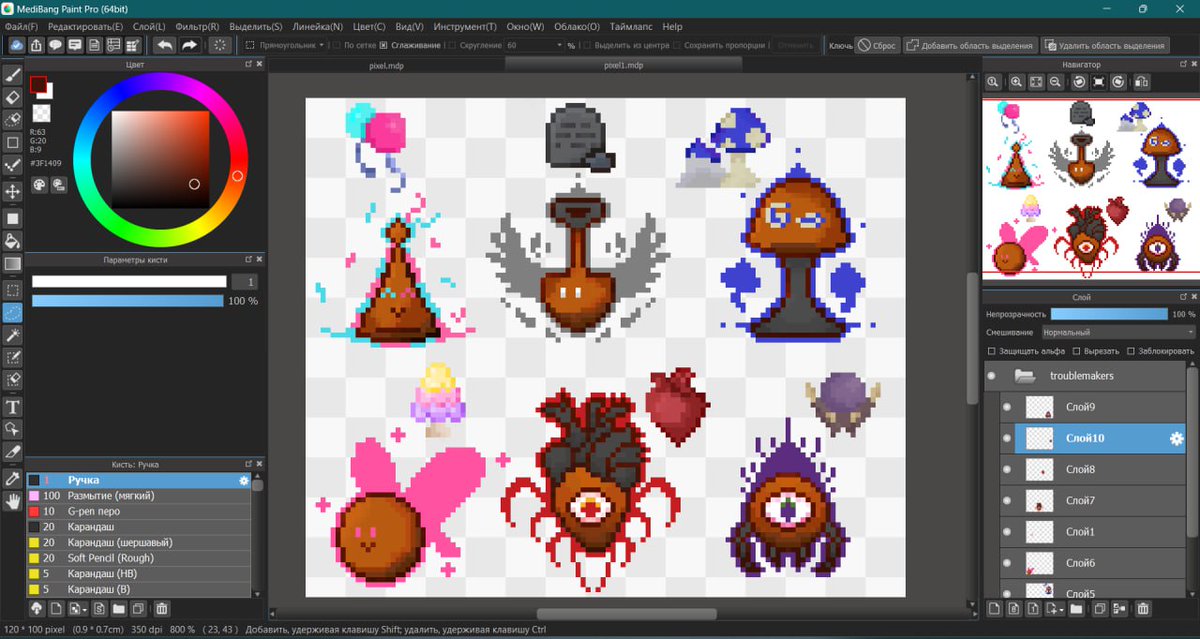This screenshot has width=1200, height=639.
Task: Select the Слой7 layer
Action: point(1093,500)
